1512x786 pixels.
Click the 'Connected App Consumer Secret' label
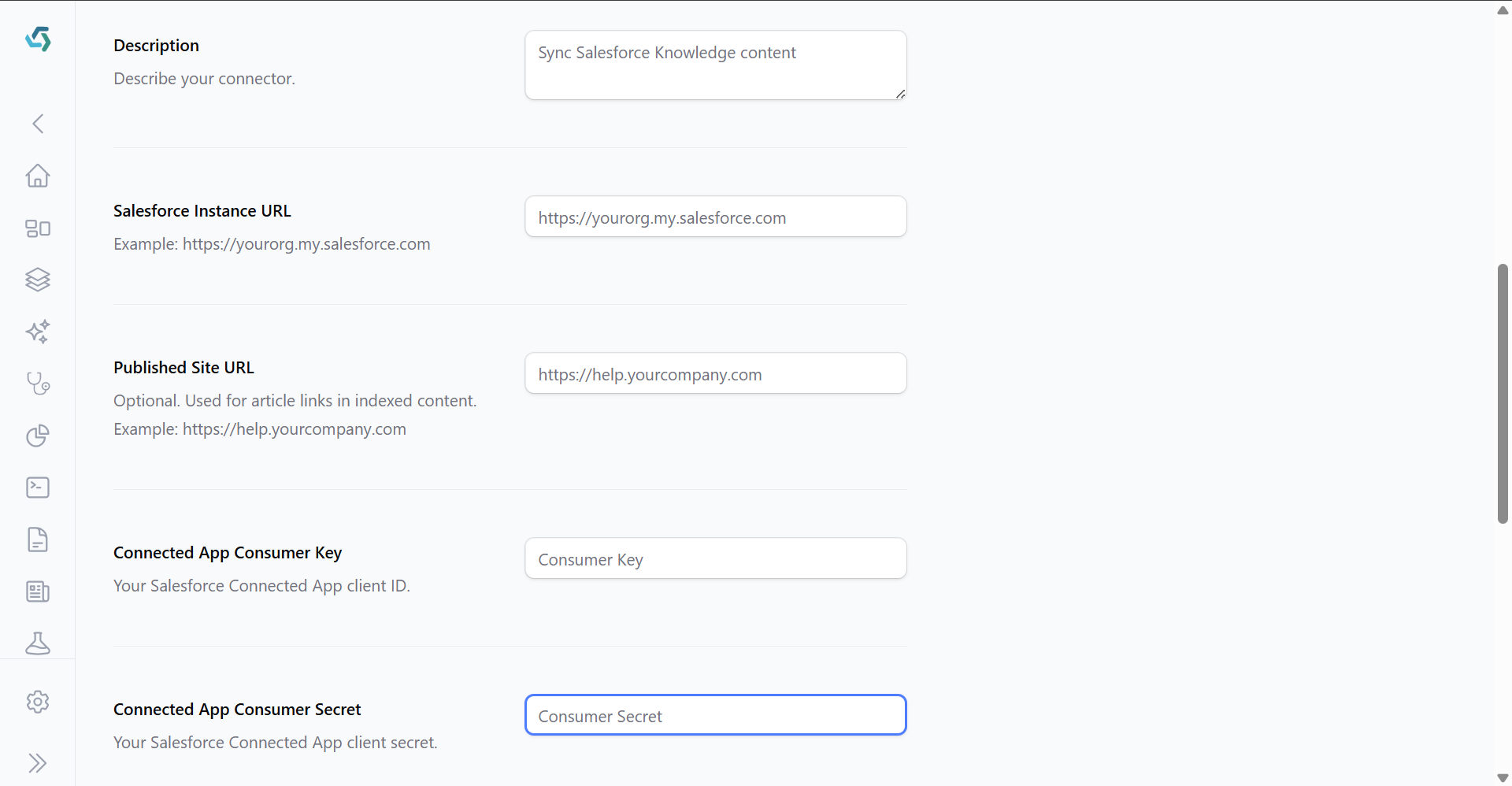(237, 710)
